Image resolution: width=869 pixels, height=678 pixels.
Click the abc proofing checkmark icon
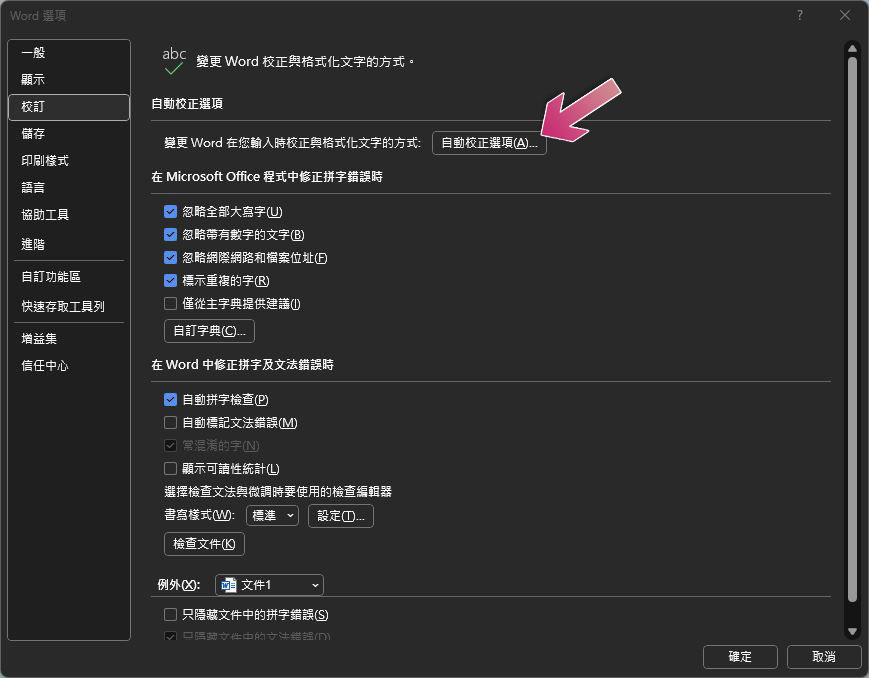pos(174,61)
